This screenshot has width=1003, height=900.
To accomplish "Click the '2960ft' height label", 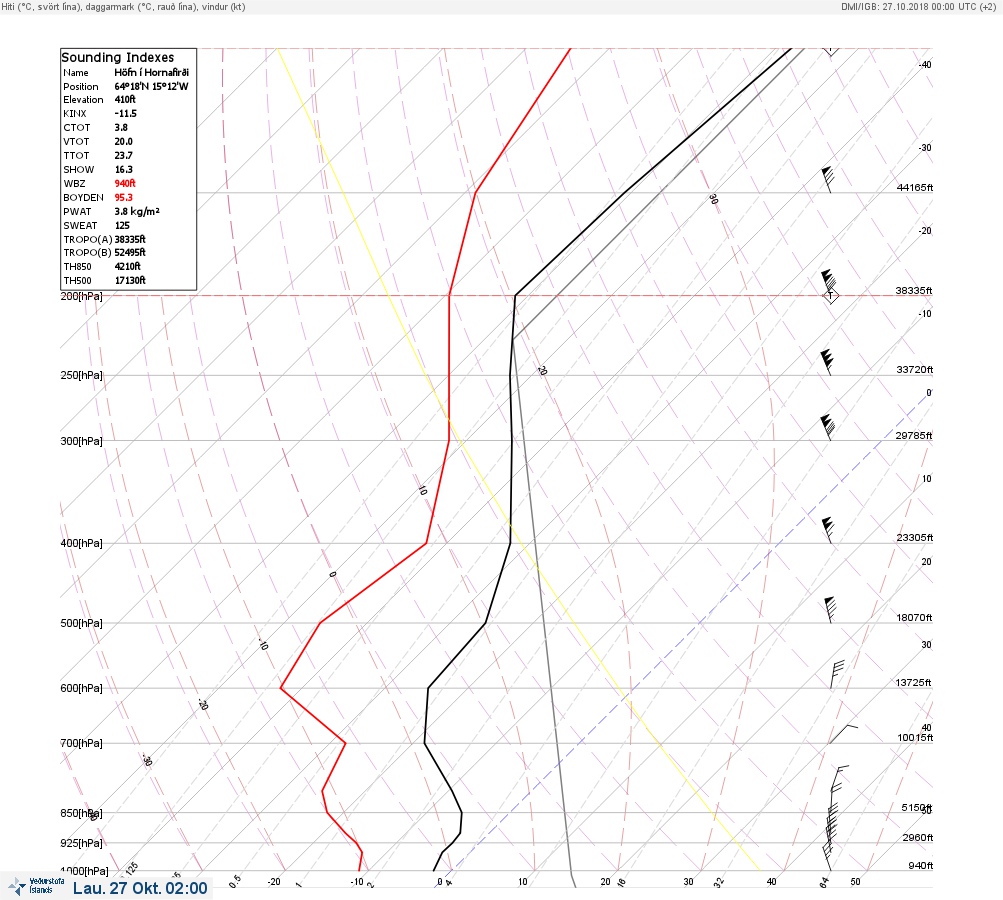I will pyautogui.click(x=918, y=837).
